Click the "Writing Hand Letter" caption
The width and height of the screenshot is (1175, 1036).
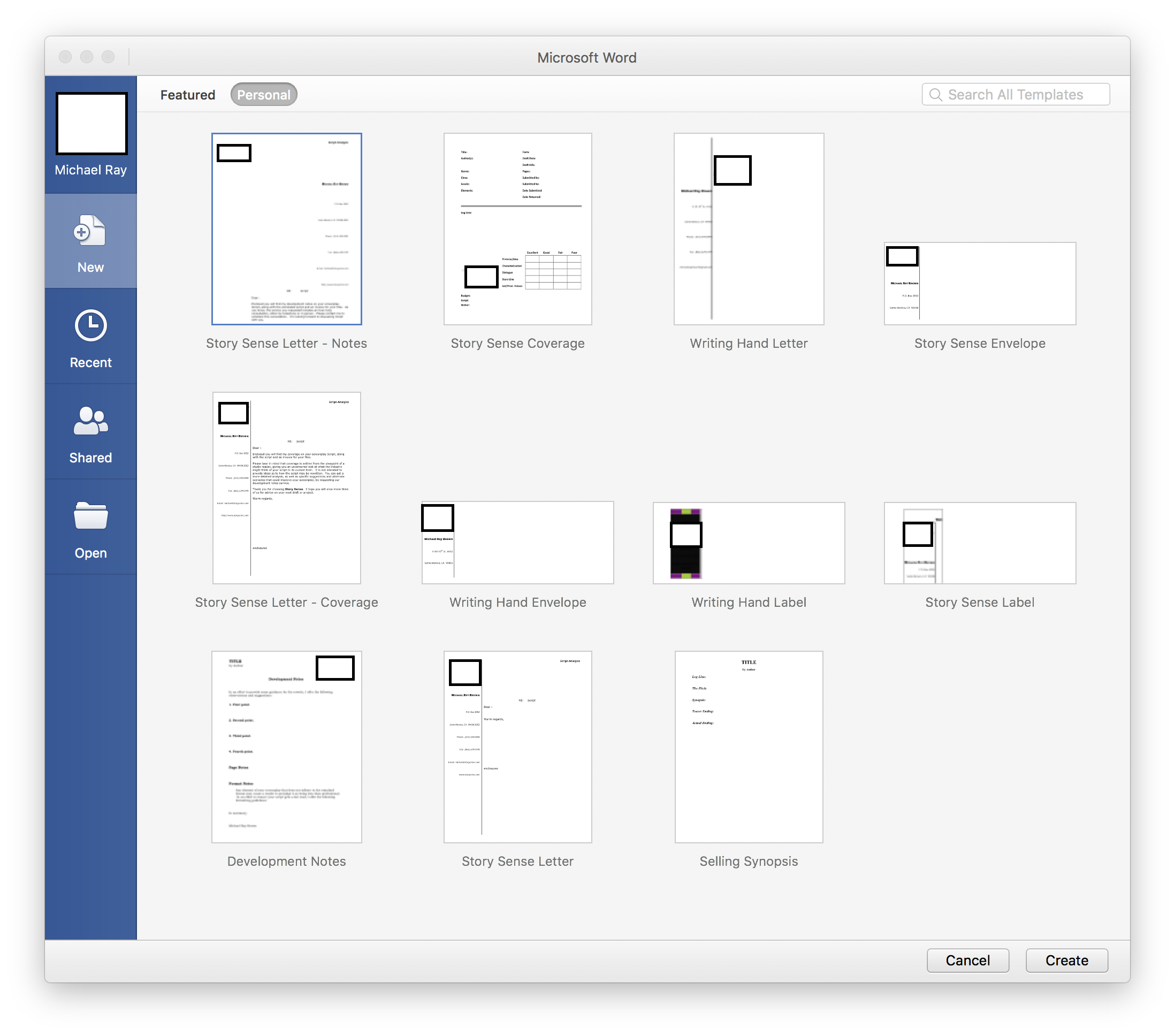749,343
